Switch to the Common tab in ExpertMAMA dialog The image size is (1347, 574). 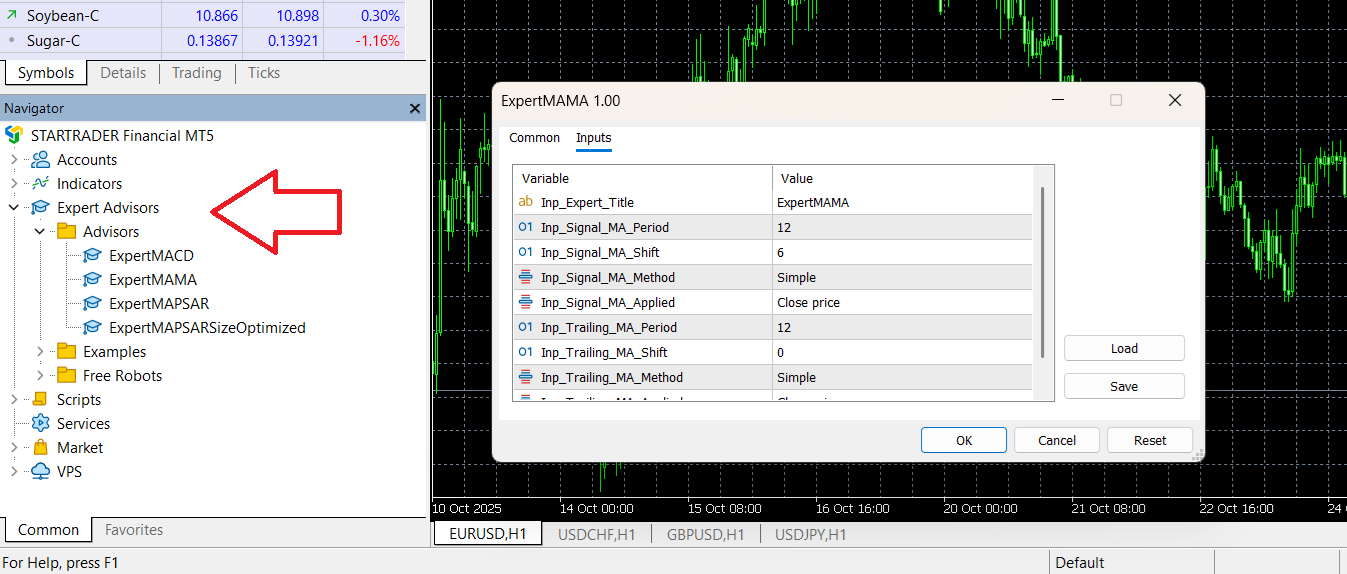point(535,138)
